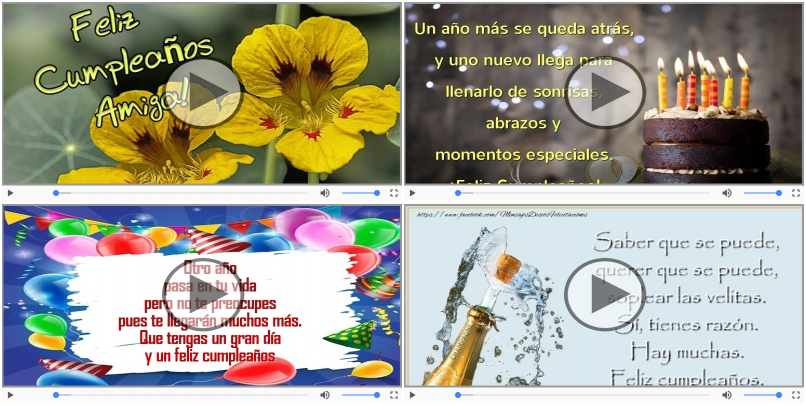Click the small play icon below the birthday cake video
This screenshot has height=406, width=806.
[414, 193]
